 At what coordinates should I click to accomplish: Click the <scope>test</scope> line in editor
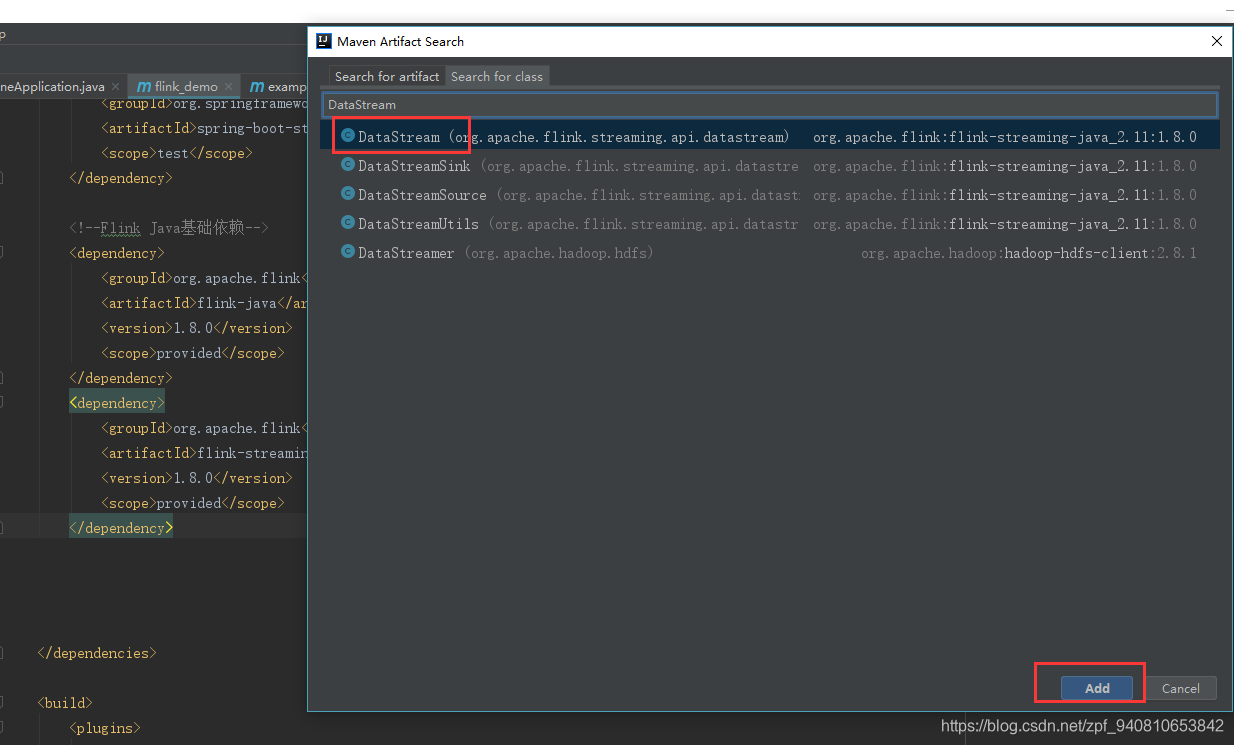click(x=177, y=153)
